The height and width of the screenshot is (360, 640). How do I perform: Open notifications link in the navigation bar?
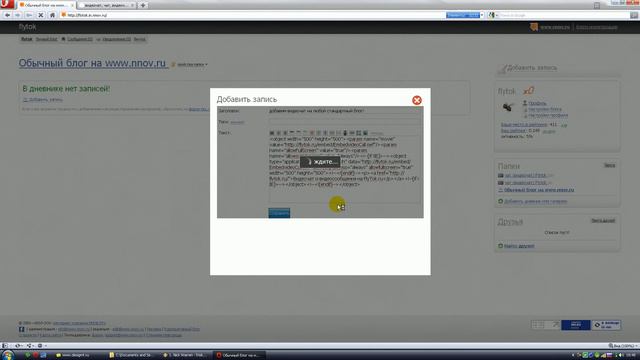click(x=116, y=39)
